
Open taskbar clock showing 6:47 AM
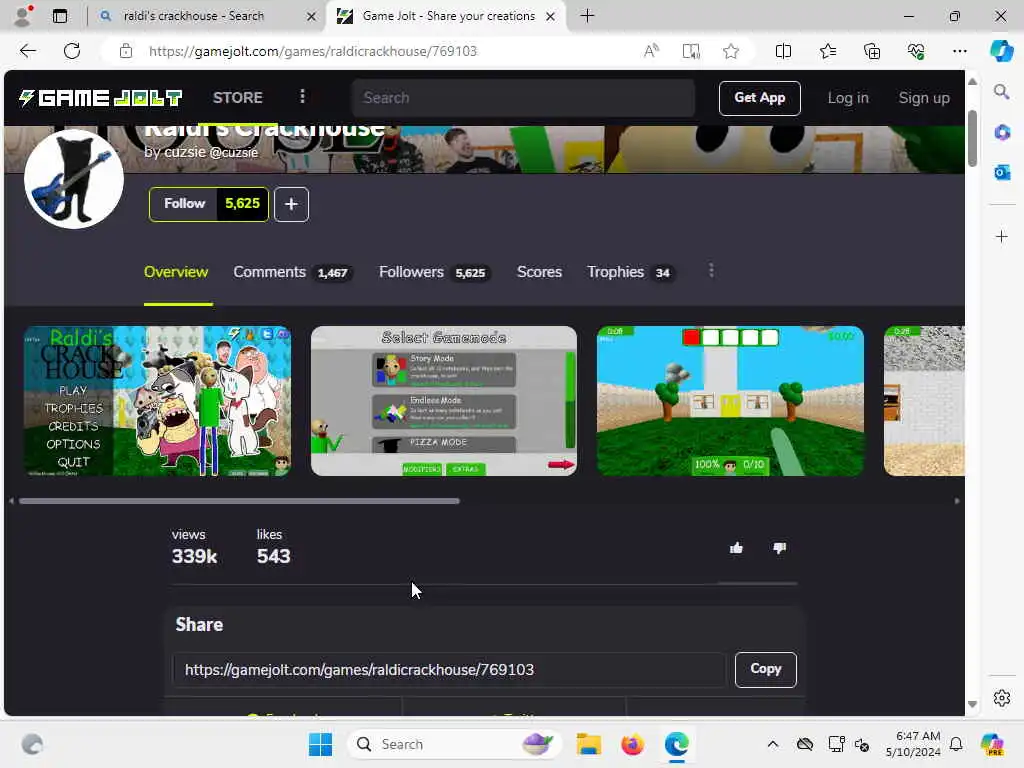click(912, 744)
